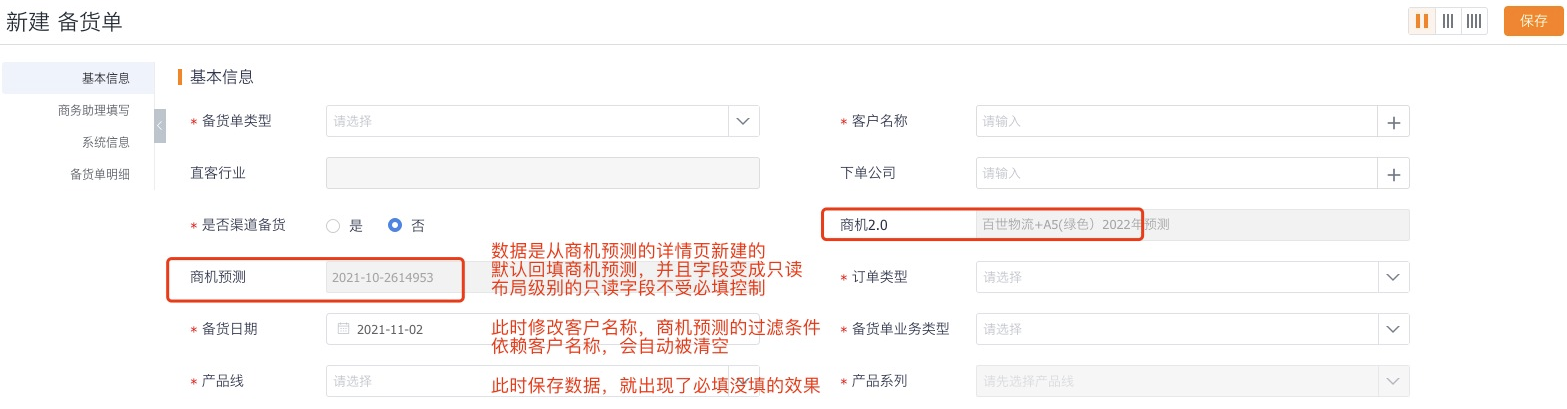The image size is (1567, 409).
Task: Switch to two-column layout icon
Action: pyautogui.click(x=1422, y=21)
